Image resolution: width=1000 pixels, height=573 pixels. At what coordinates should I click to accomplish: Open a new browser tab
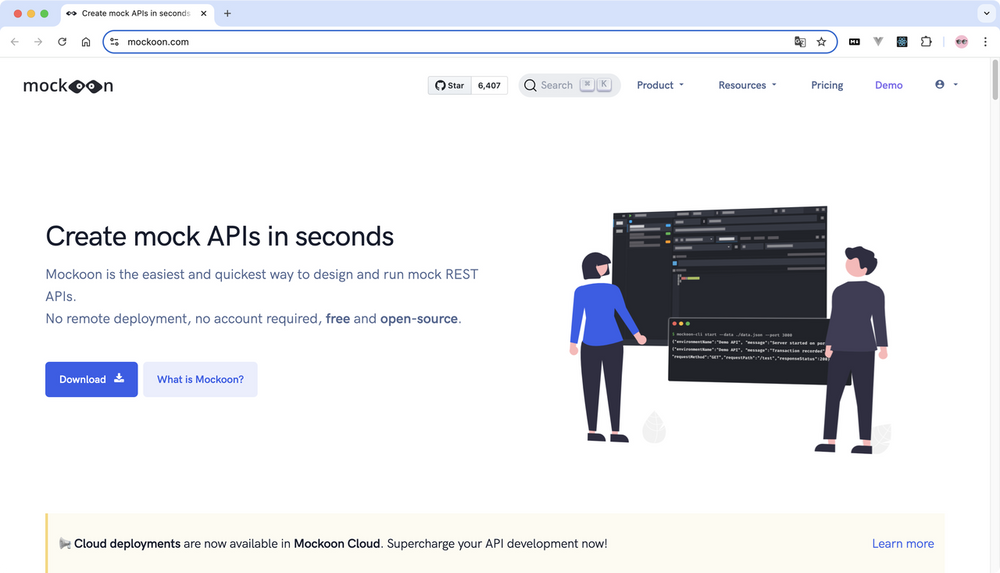point(227,14)
